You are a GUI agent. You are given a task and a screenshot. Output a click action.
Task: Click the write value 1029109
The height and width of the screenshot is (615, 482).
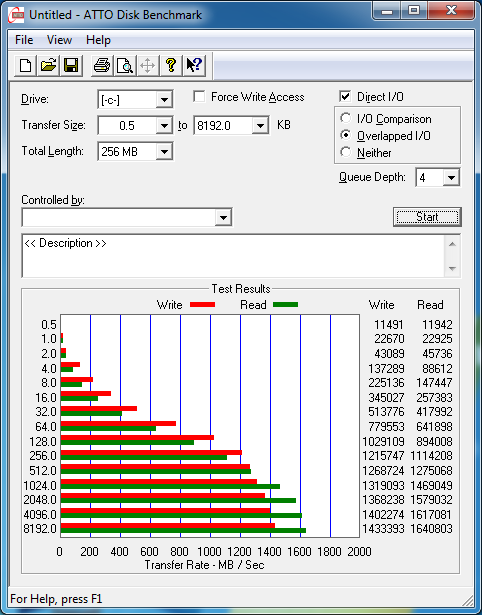[x=383, y=442]
